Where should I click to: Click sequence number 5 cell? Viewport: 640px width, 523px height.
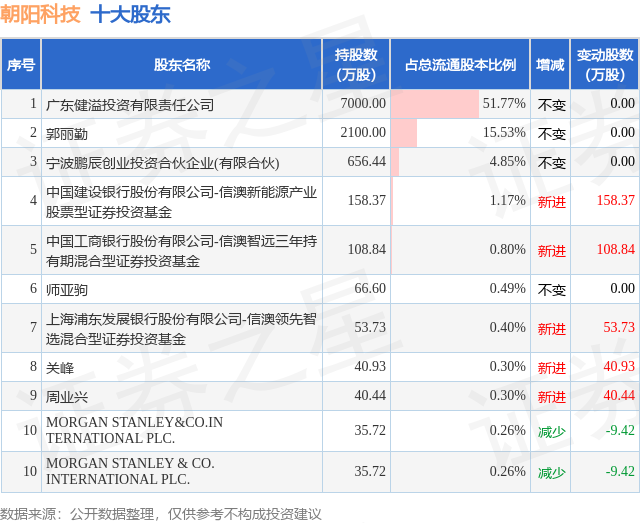tap(21, 249)
